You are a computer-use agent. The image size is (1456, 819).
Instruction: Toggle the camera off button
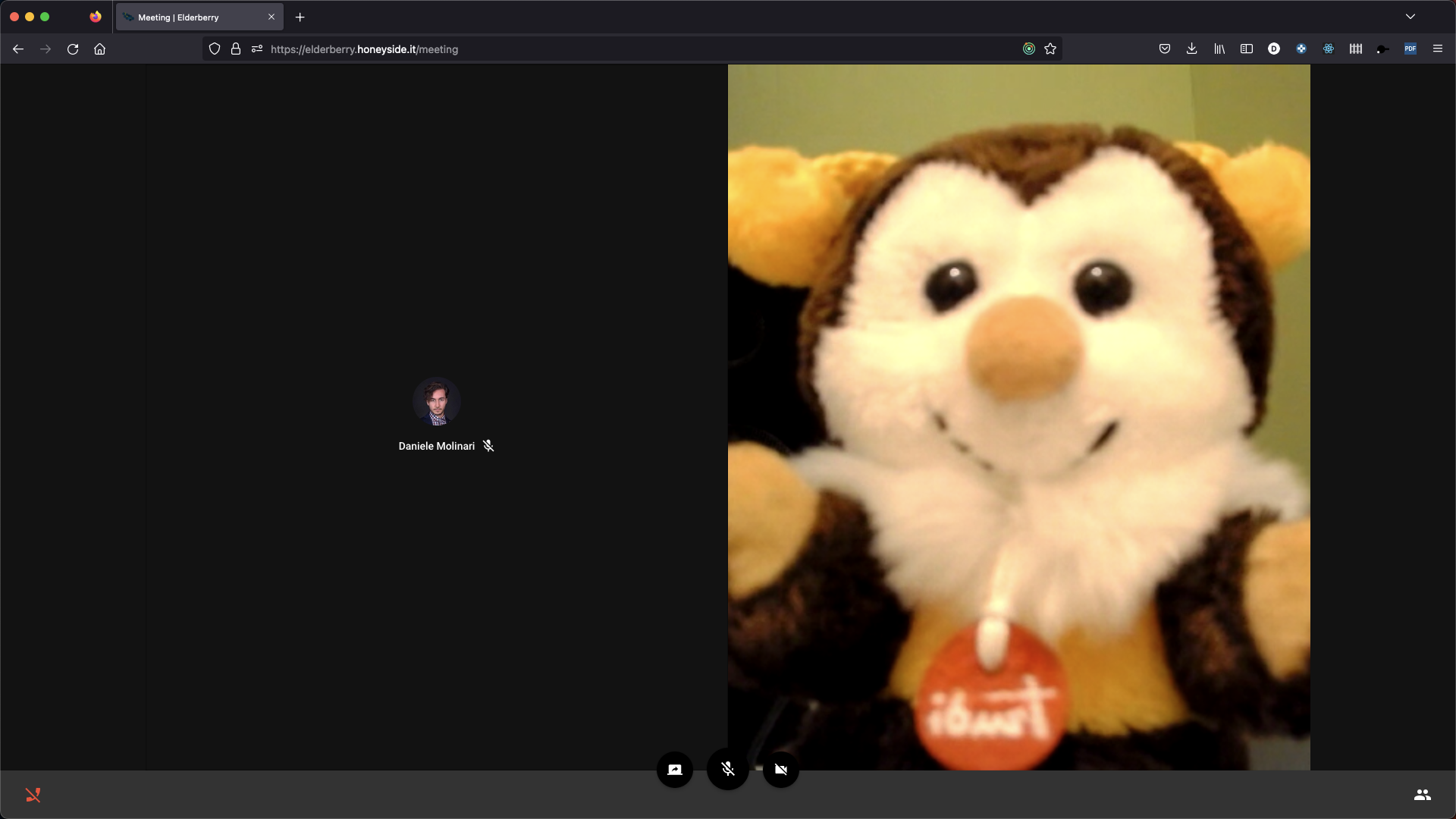click(780, 770)
